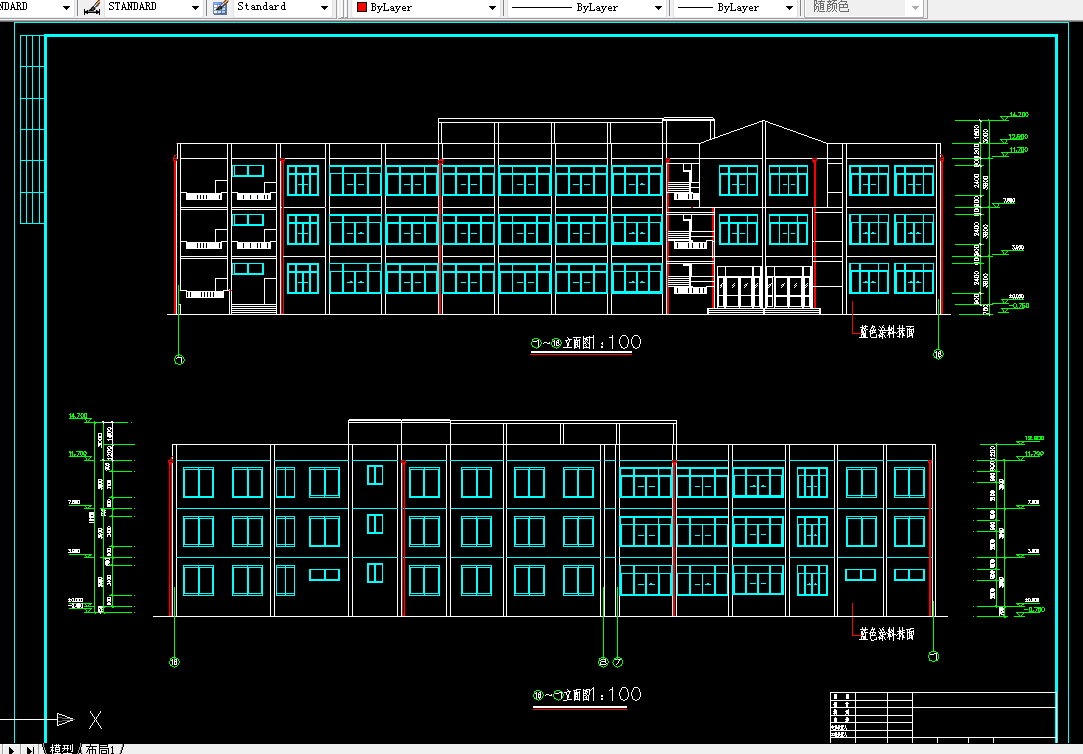The image size is (1083, 754).
Task: Select axis bubble ① at the right of the lower elevation
Action: coord(933,657)
